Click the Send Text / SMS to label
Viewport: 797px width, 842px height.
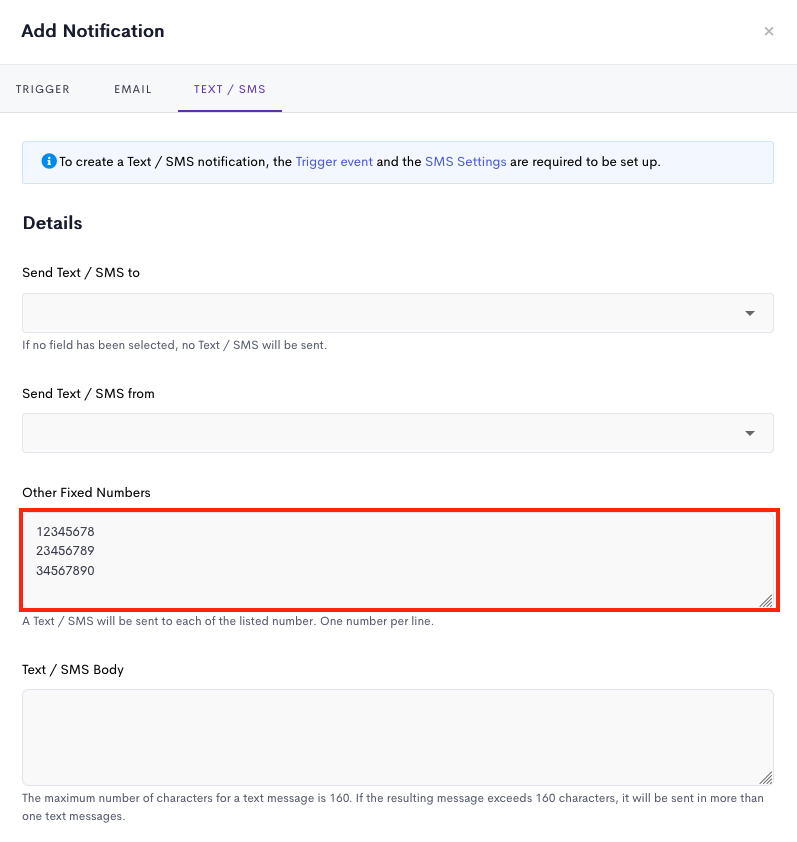pos(81,273)
